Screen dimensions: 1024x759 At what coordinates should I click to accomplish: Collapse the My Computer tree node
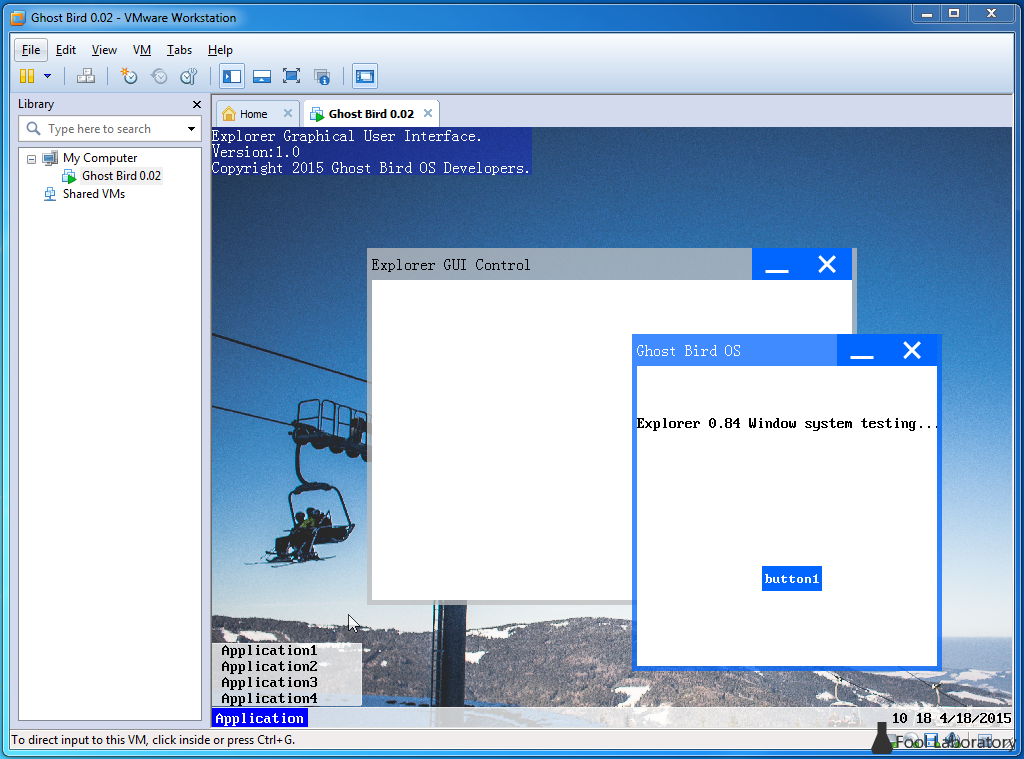coord(31,159)
